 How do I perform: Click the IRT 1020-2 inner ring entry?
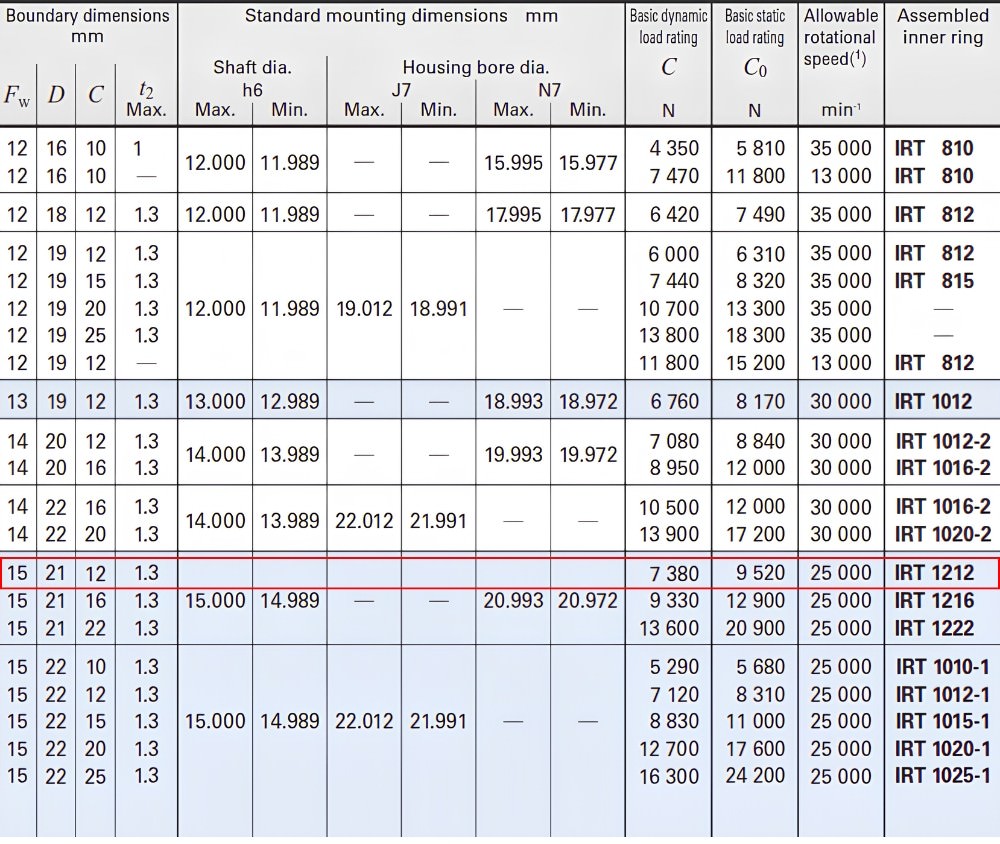[943, 533]
